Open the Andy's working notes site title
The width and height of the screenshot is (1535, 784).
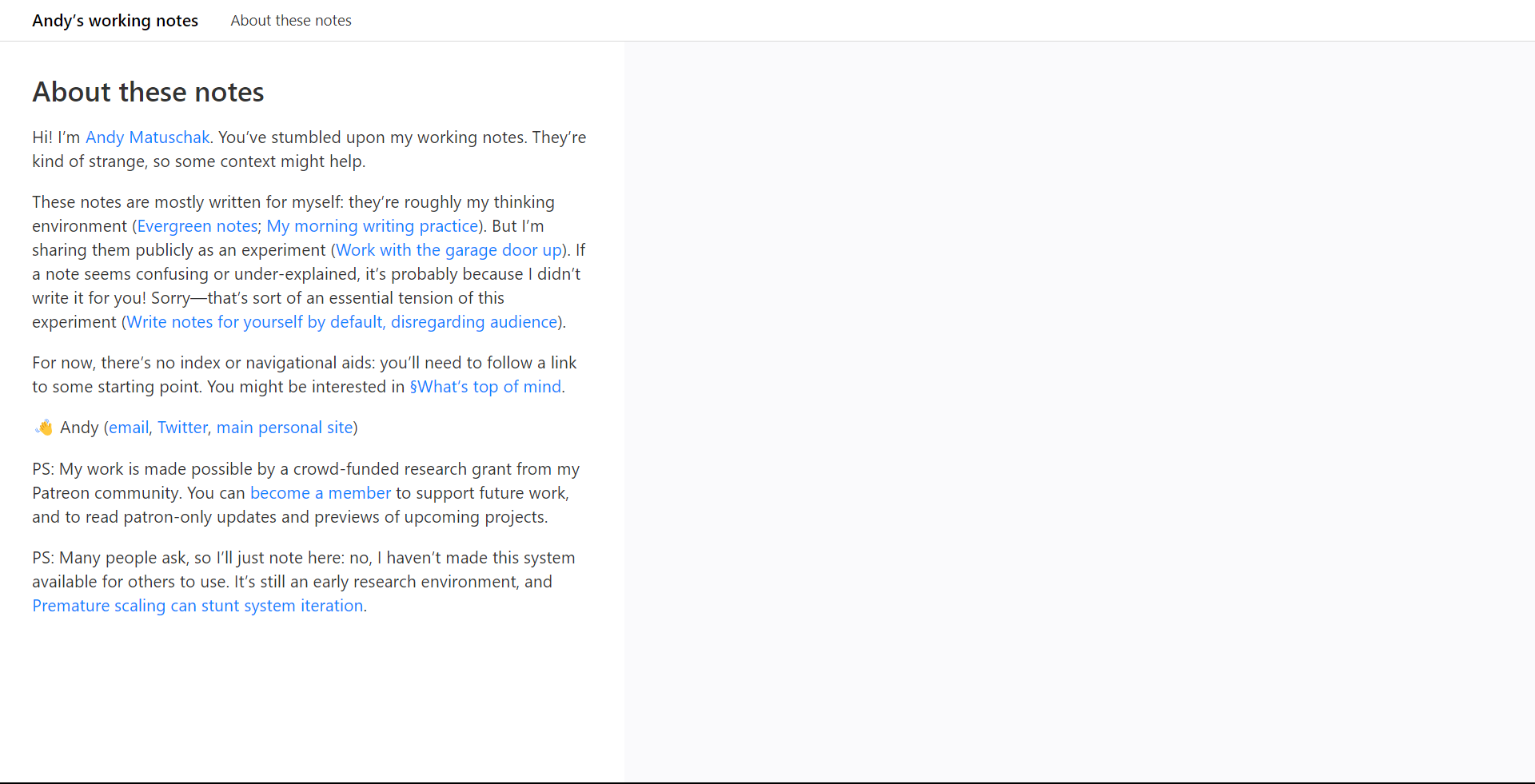click(x=115, y=21)
